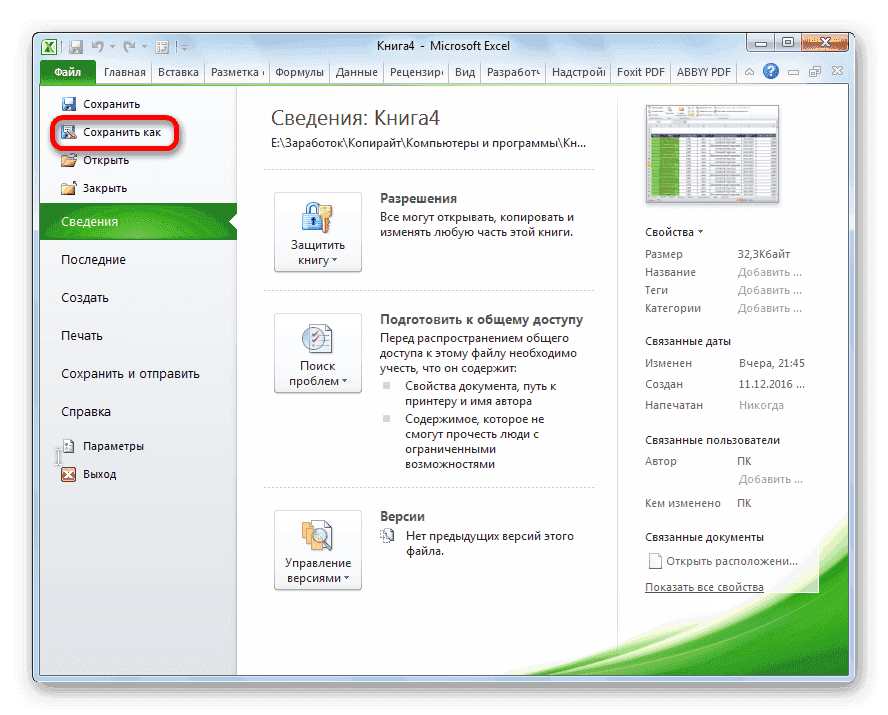Switch to the Формулы ribbon tab

point(301,71)
